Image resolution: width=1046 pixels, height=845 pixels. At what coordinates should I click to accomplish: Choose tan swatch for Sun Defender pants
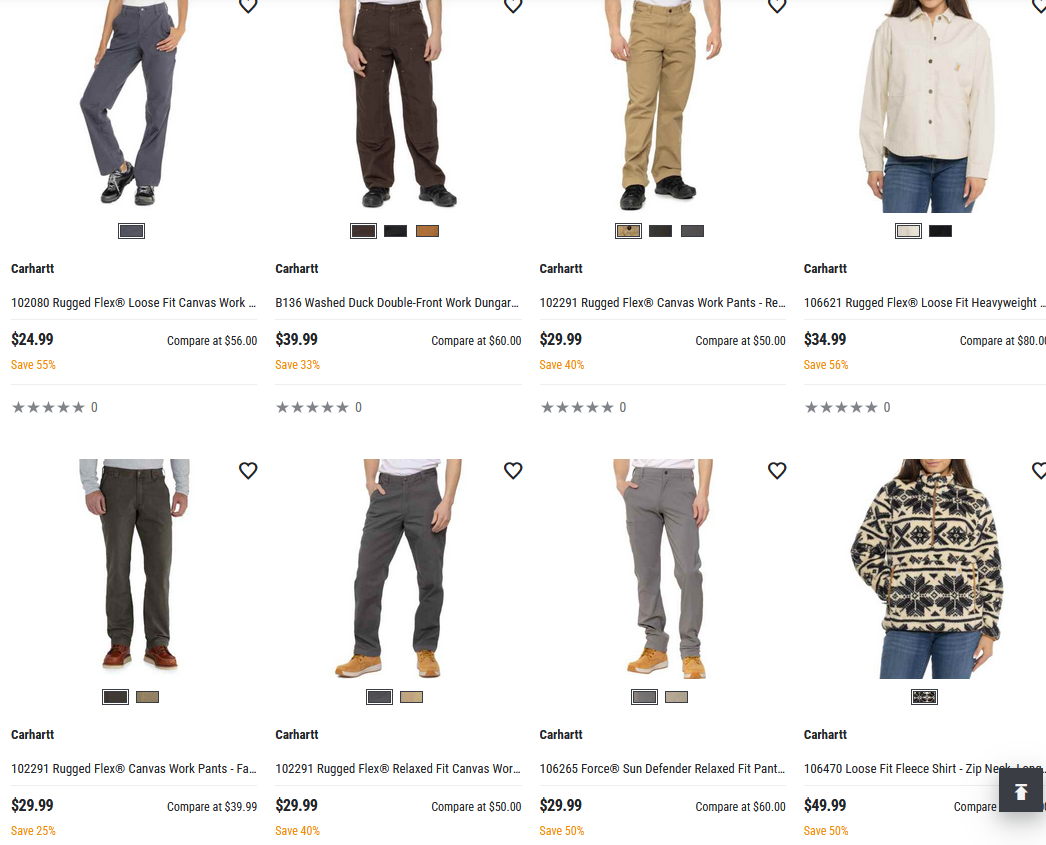pyautogui.click(x=676, y=697)
